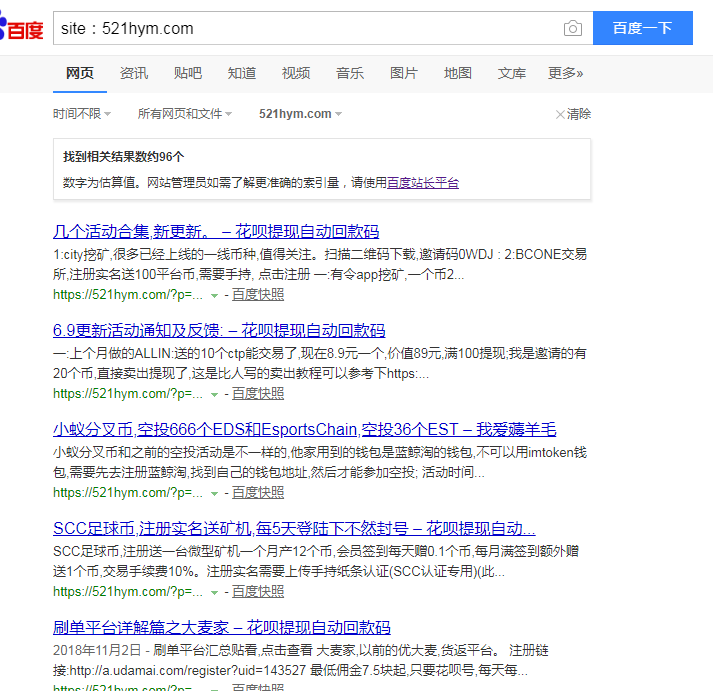Switch to the 资讯 tab

coord(134,73)
